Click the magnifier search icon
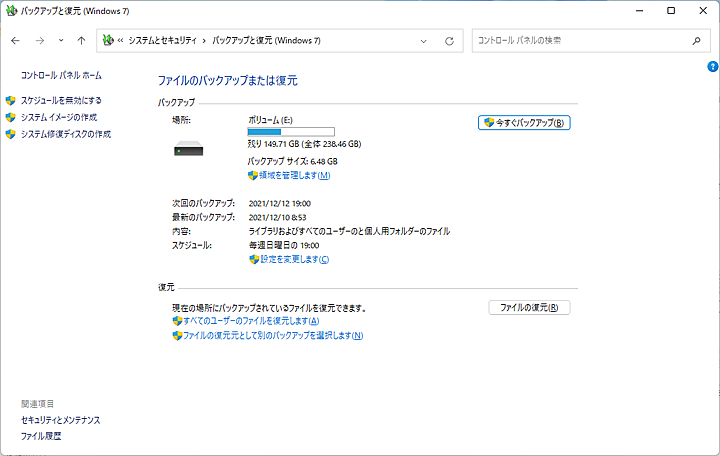Viewport: 720px width, 456px height. coord(697,40)
